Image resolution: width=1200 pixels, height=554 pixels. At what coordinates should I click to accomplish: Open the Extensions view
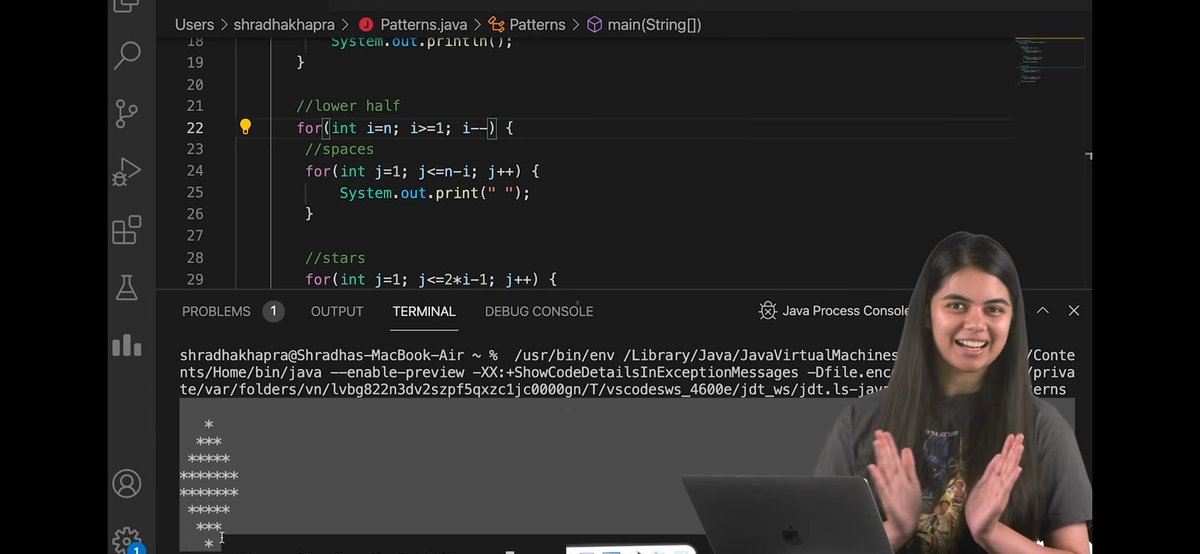click(x=127, y=230)
